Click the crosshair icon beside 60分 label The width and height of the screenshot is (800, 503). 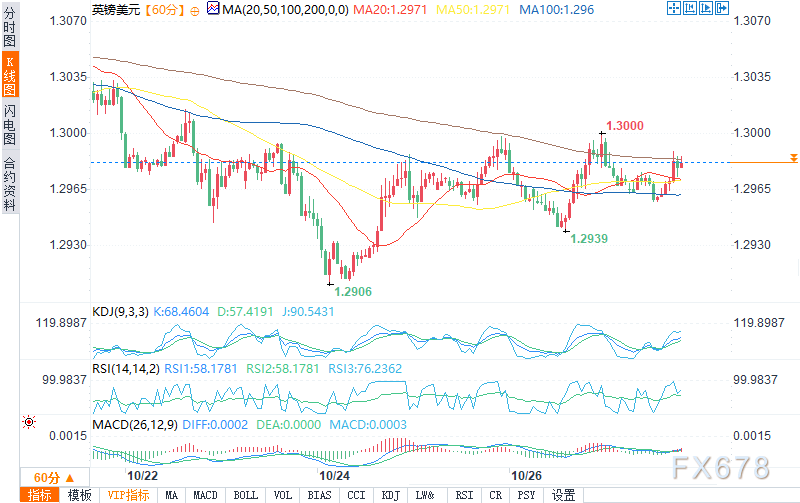point(194,9)
